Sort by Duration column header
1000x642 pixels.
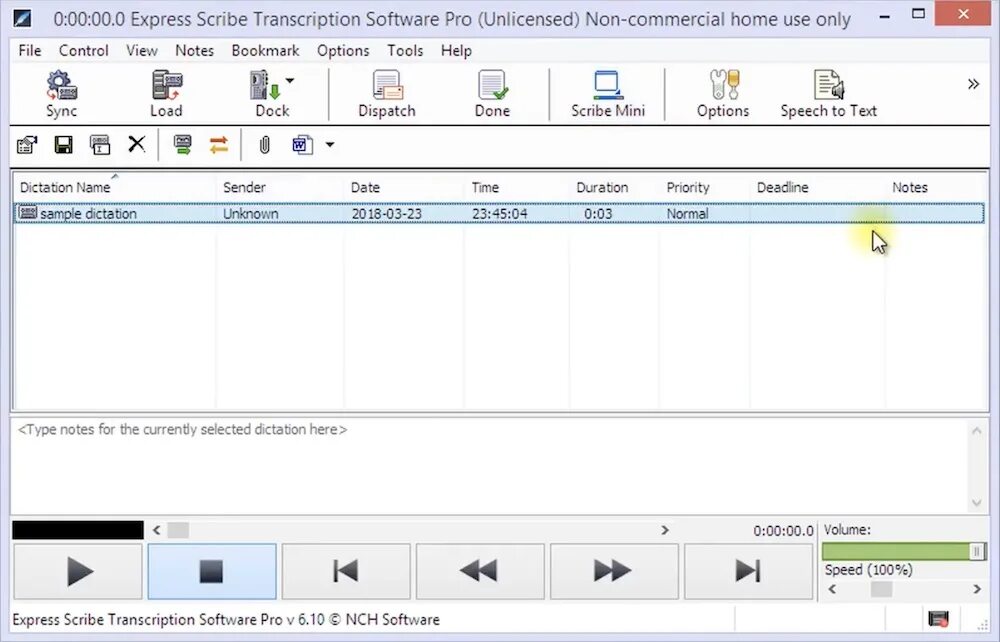coord(614,187)
